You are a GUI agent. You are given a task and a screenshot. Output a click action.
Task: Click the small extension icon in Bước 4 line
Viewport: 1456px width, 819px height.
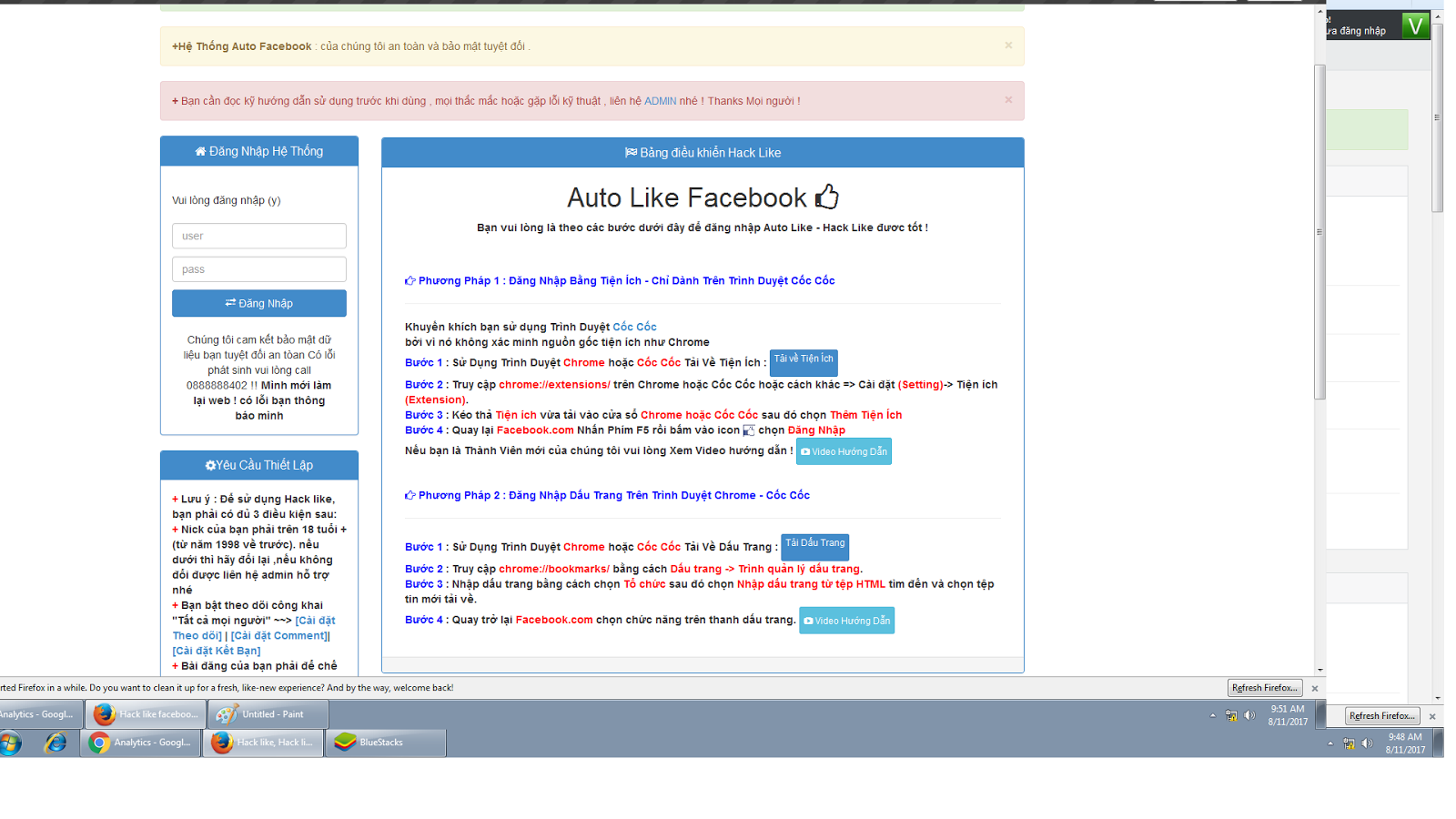click(749, 430)
